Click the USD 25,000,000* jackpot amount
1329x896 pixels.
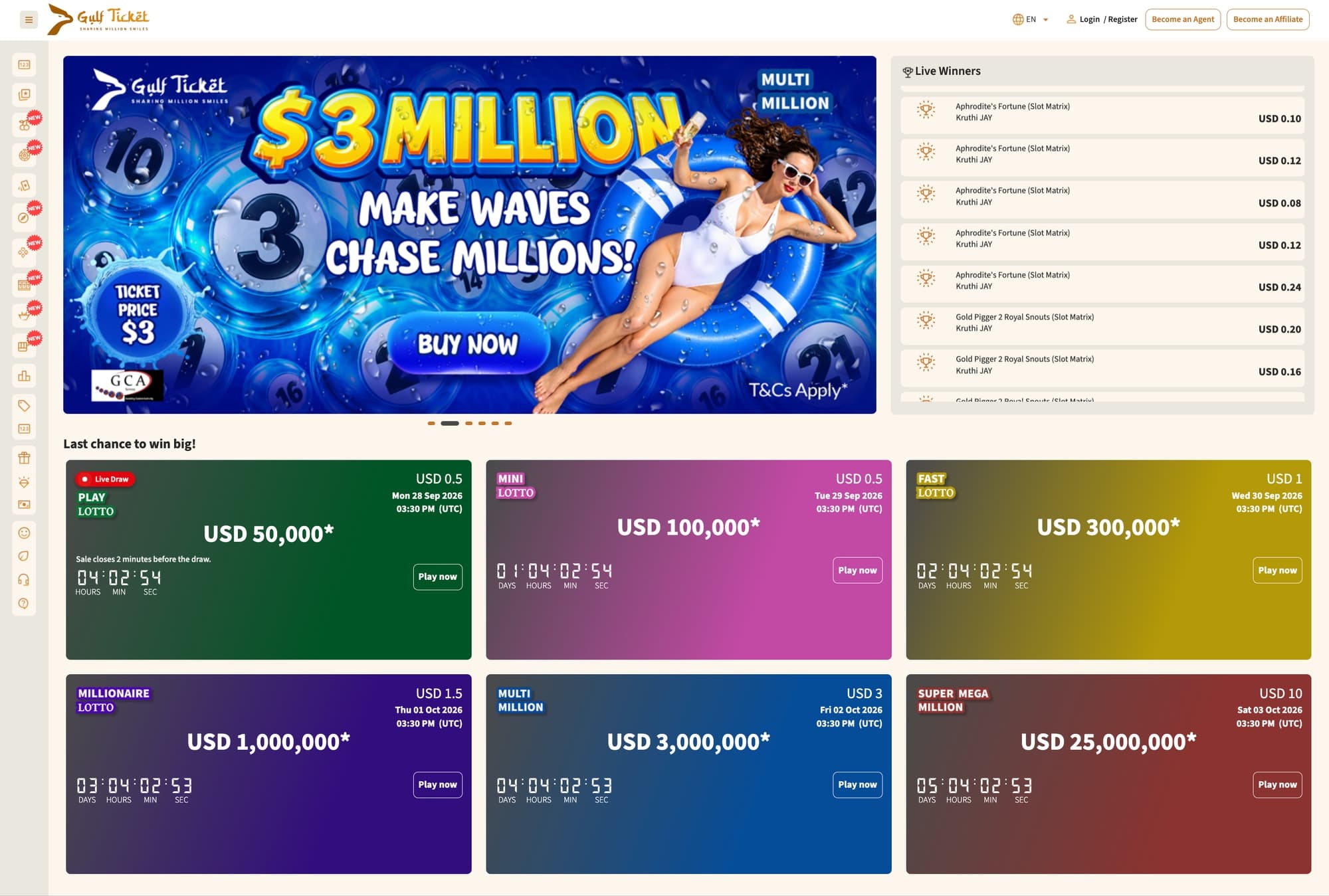(1108, 741)
